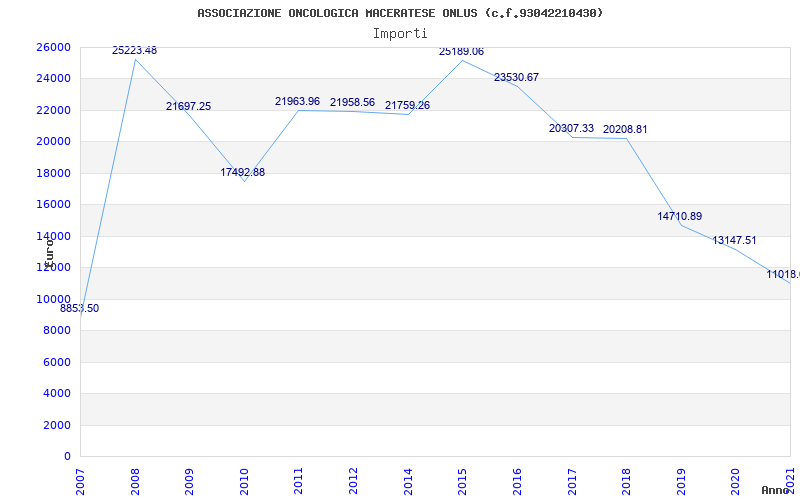Click the Anno axis title

click(x=774, y=490)
